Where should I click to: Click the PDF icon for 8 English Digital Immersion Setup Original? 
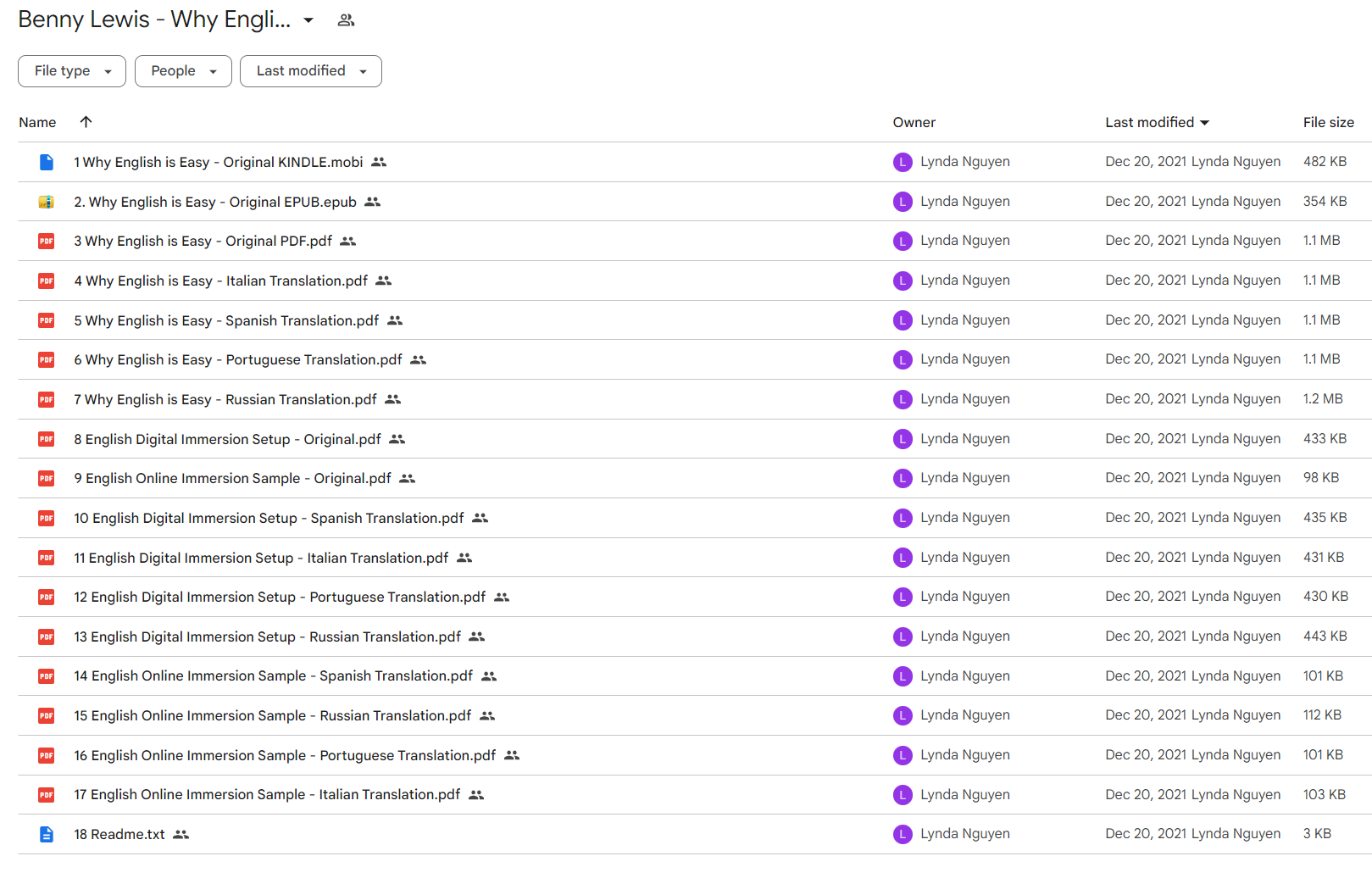[x=47, y=439]
